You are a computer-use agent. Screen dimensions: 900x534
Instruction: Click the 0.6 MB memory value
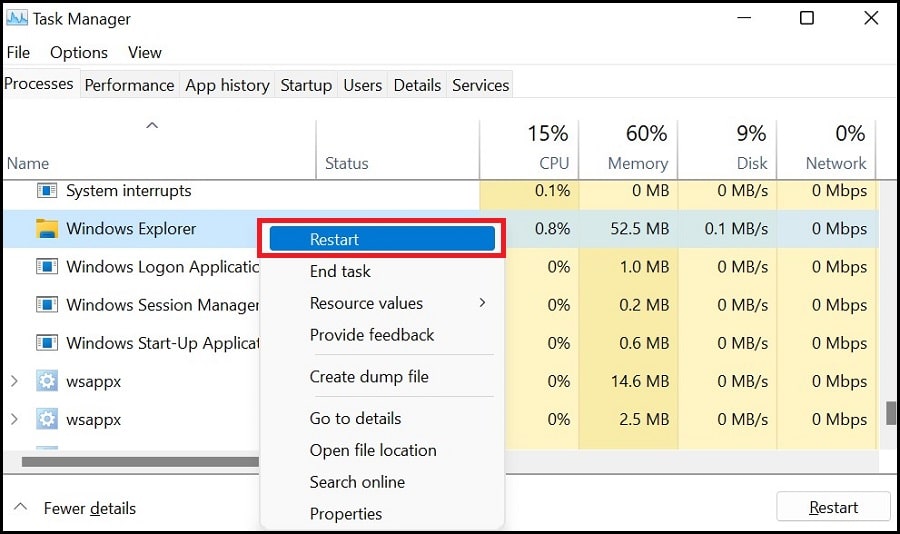644,343
